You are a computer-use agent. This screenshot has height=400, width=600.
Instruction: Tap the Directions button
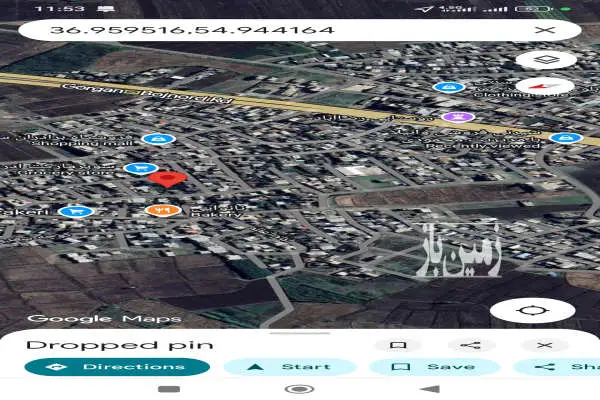point(117,367)
